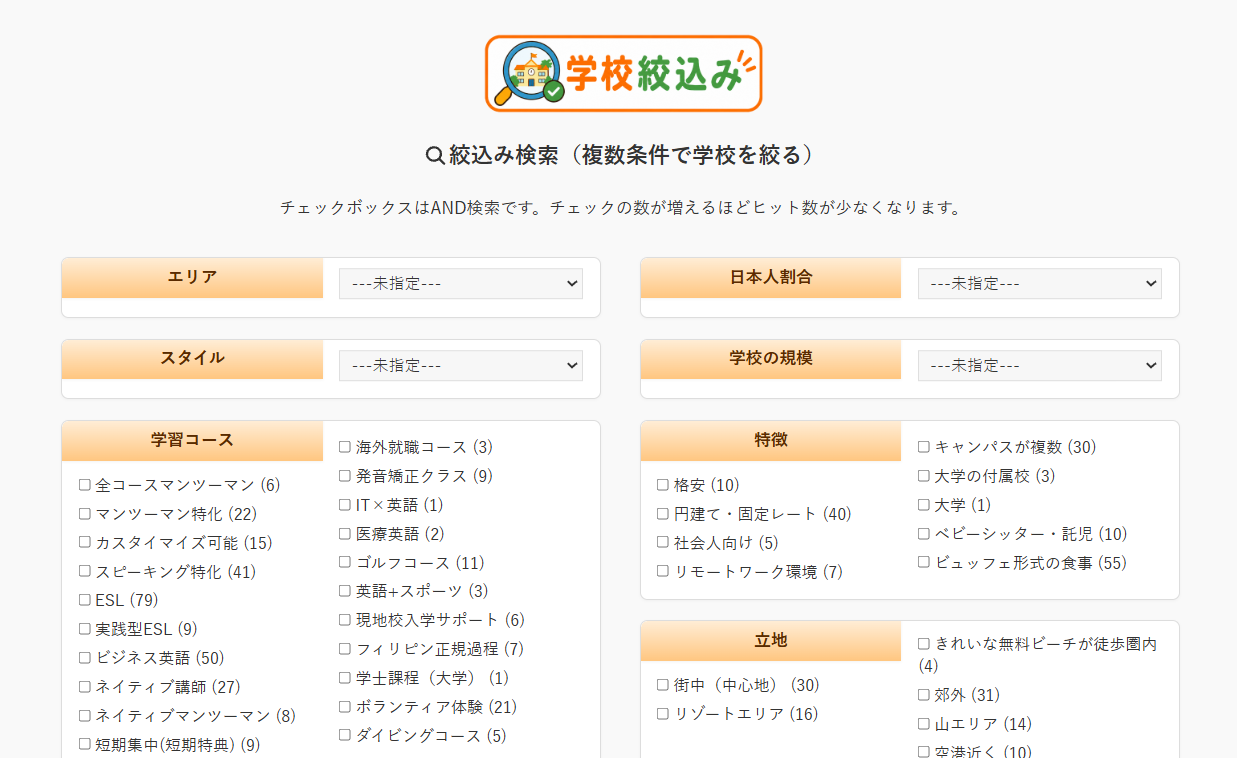Click the magnifier icon beside 絞込み検索 heading
This screenshot has width=1237, height=758.
coord(435,156)
